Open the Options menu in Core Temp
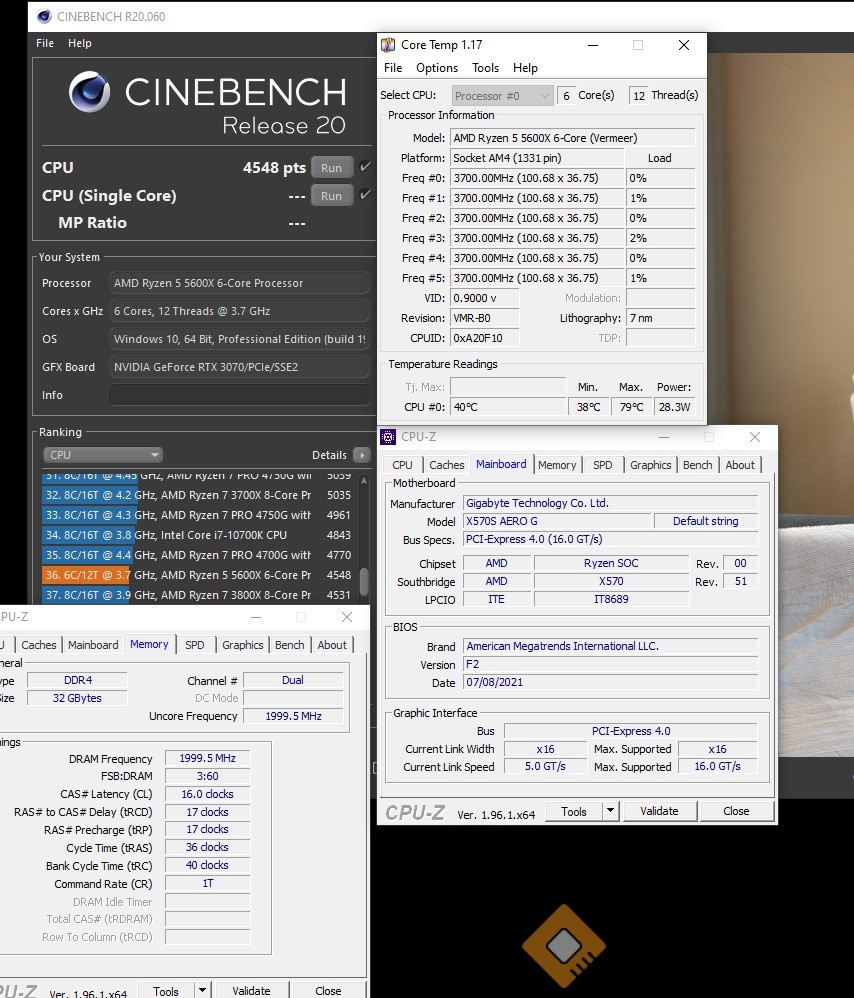Screen dimensions: 854x998 pos(437,68)
